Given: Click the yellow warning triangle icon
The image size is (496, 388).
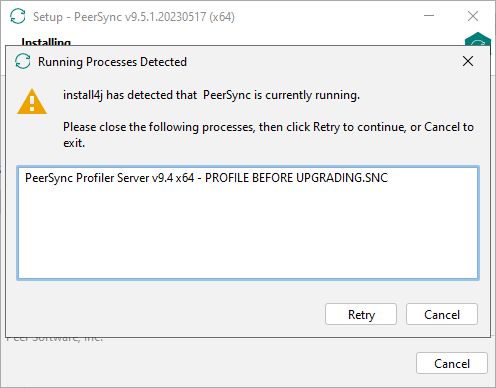Looking at the screenshot, I should (32, 102).
